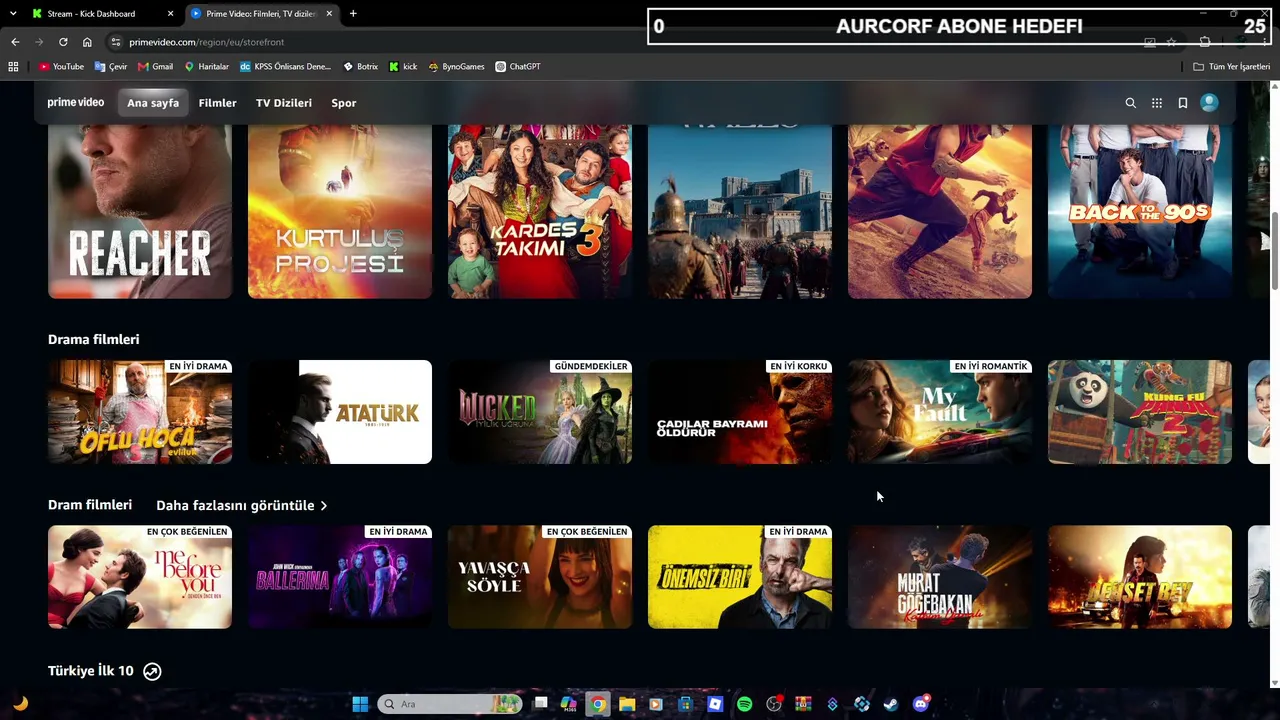Open the Prime Video profile avatar

pyautogui.click(x=1209, y=102)
